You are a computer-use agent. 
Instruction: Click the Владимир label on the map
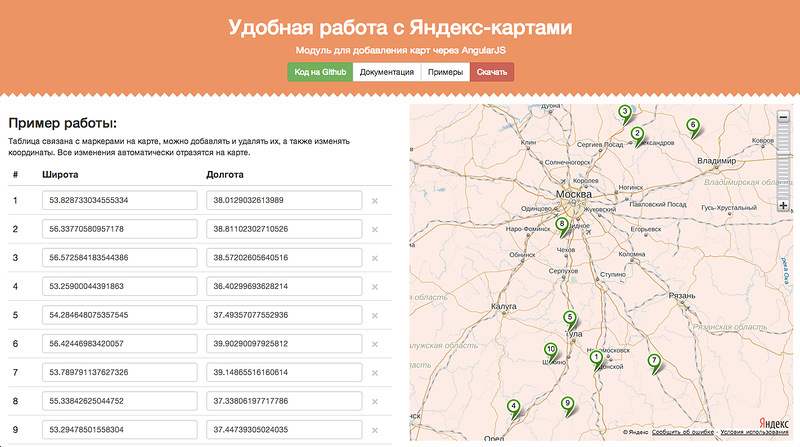[716, 161]
